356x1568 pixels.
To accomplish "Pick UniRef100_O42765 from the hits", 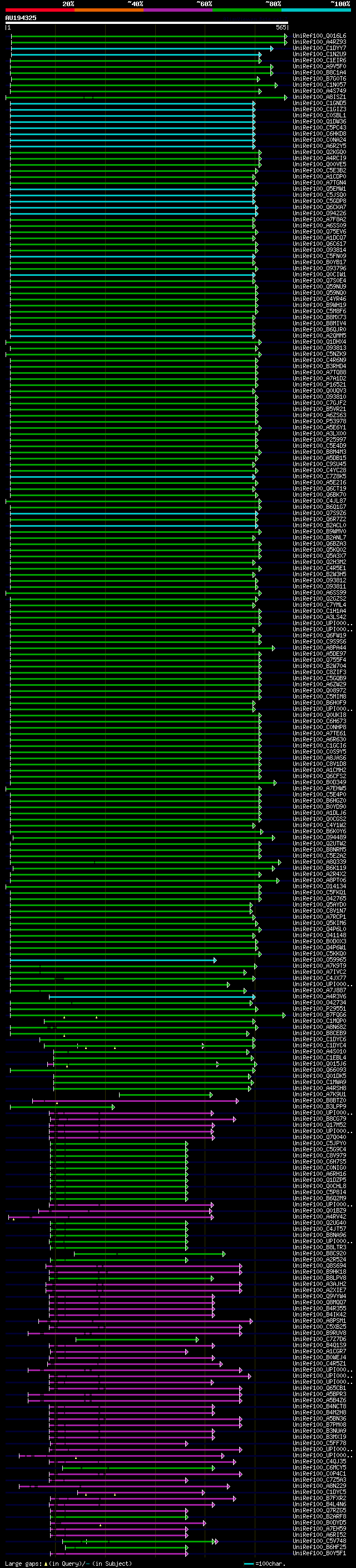I will point(319,898).
